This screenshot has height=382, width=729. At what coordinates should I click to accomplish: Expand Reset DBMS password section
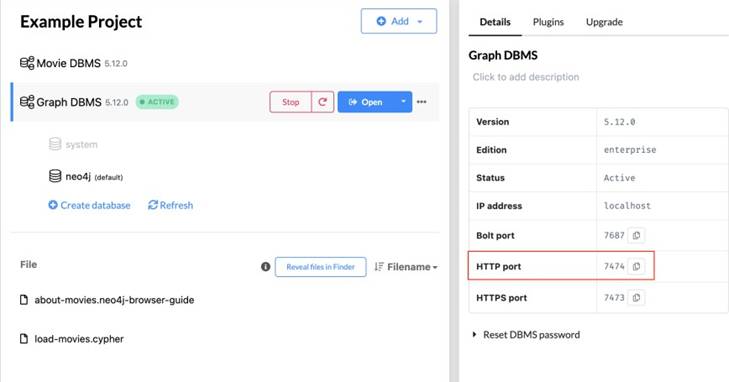[x=526, y=335]
